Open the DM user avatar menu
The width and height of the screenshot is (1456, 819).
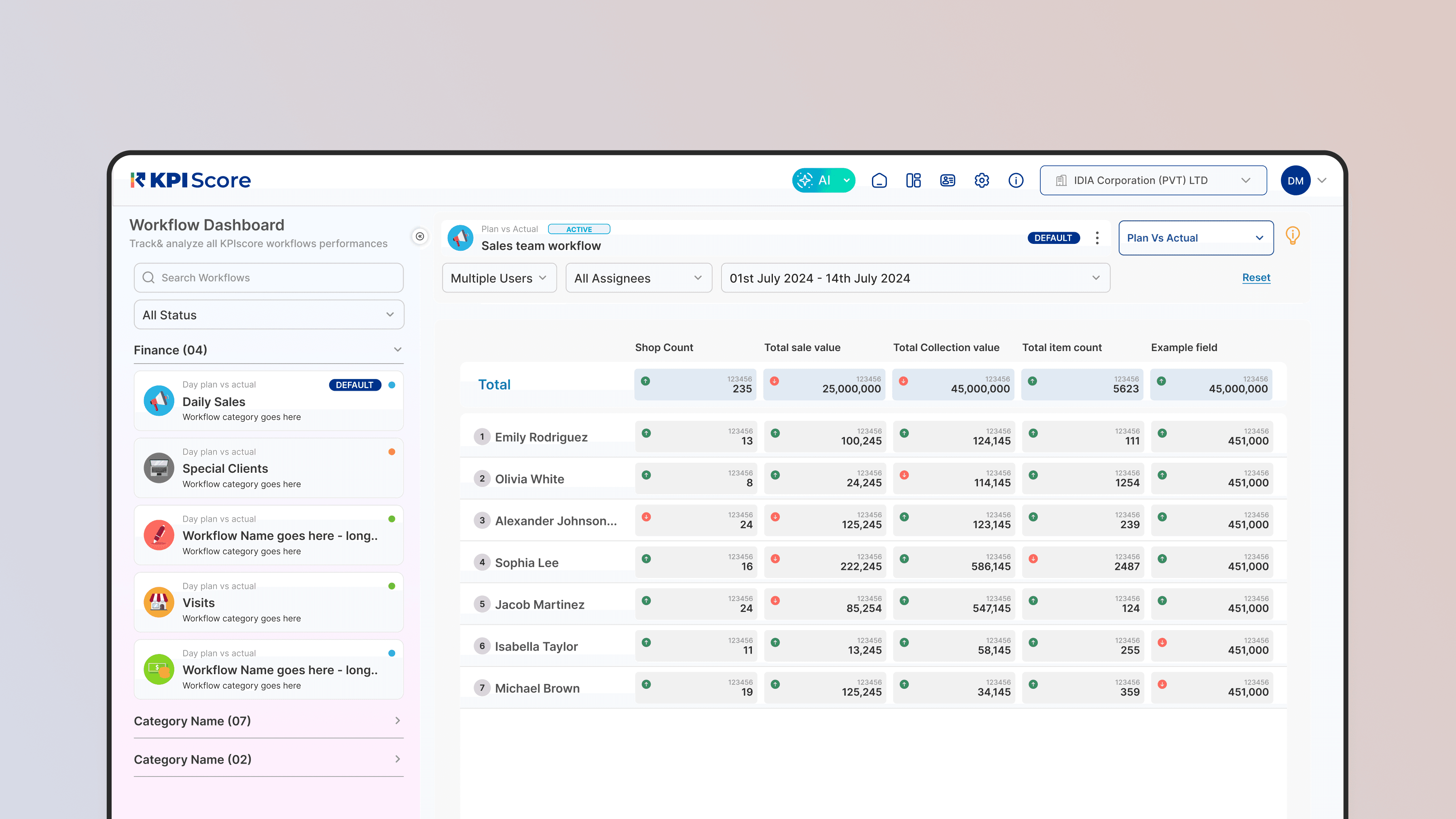click(1295, 180)
